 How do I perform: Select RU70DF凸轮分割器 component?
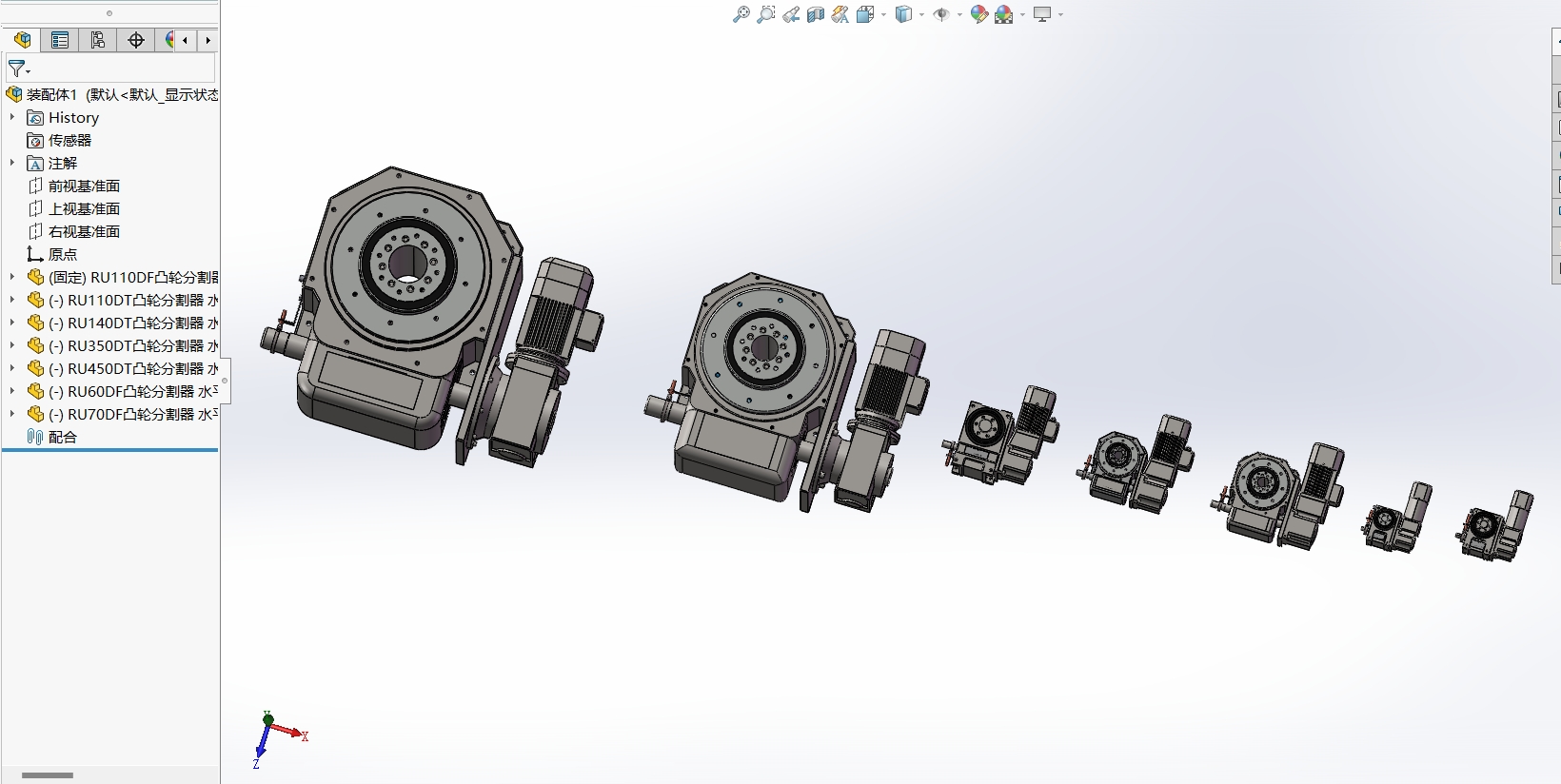coord(133,414)
